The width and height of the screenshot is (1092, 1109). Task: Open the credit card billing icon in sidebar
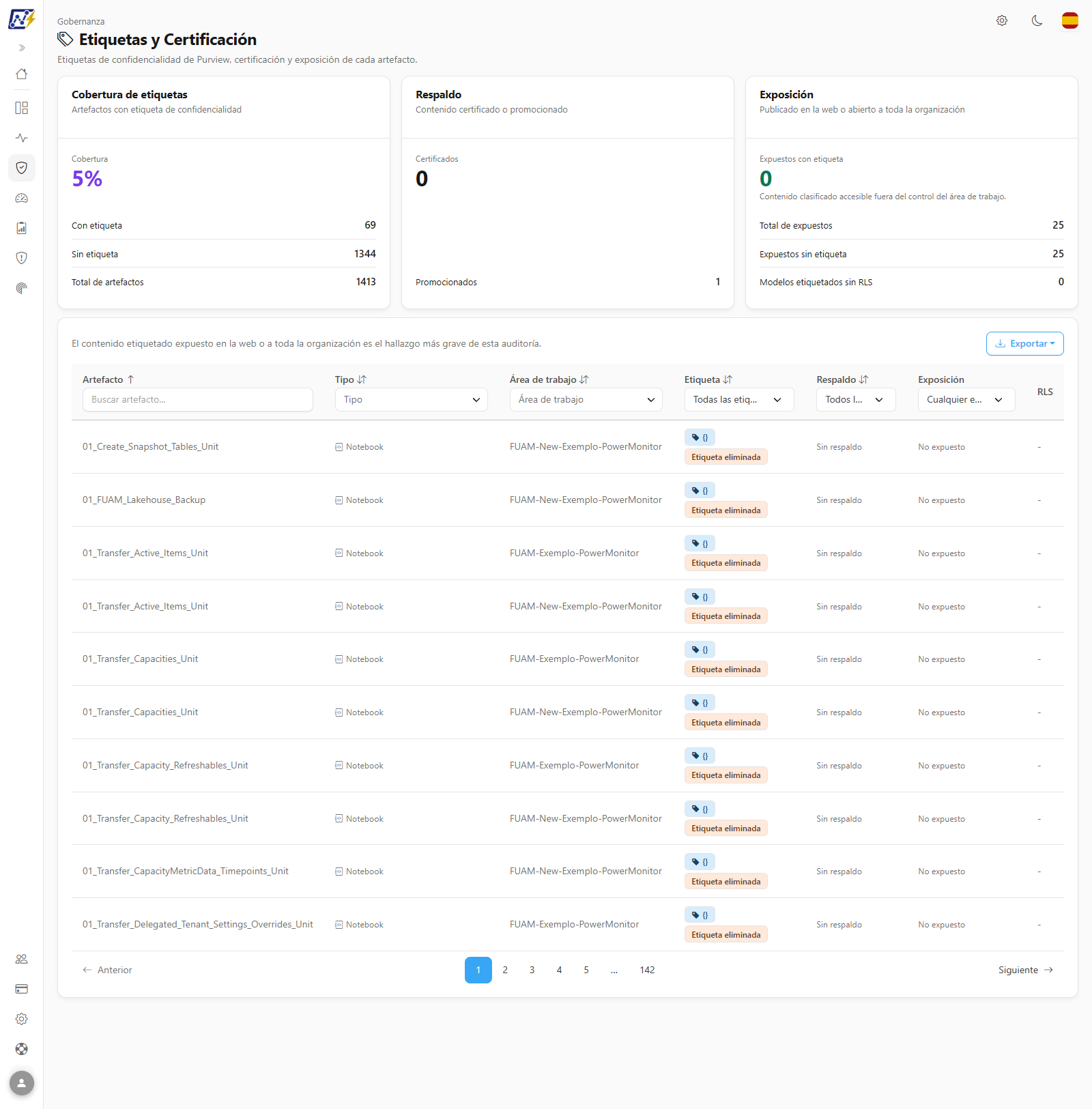(x=22, y=989)
